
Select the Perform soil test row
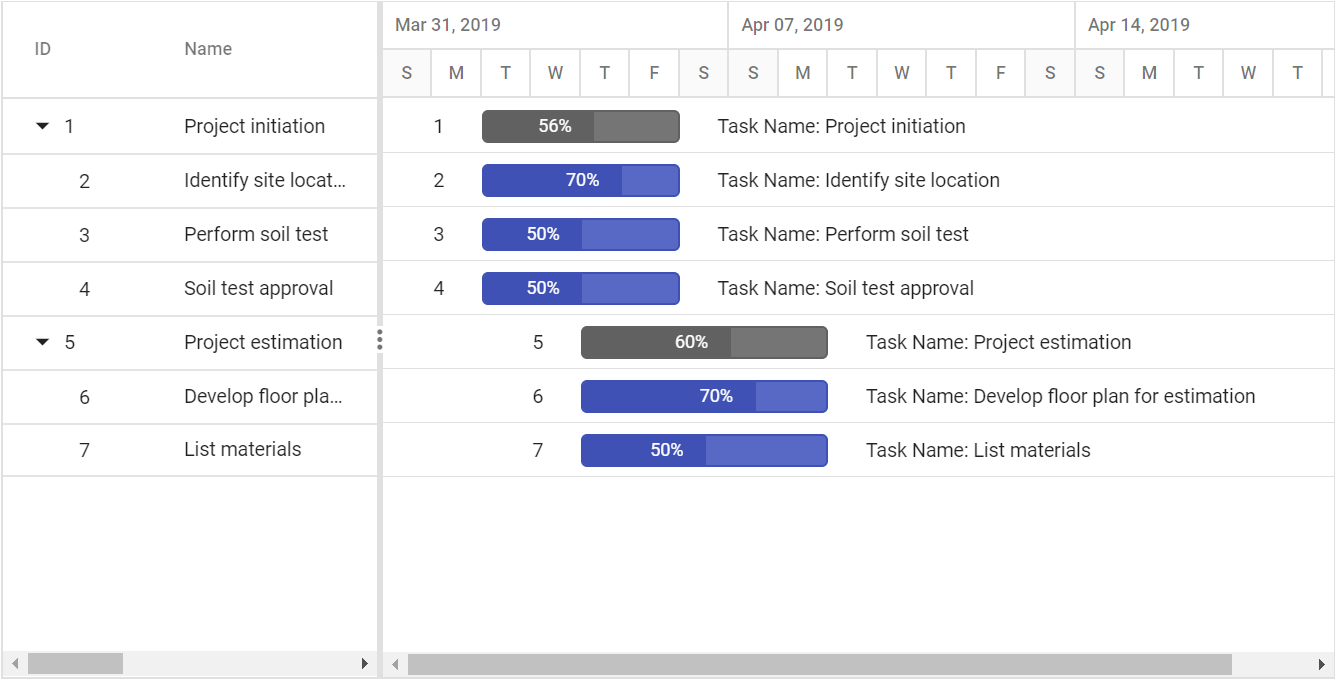(x=190, y=235)
